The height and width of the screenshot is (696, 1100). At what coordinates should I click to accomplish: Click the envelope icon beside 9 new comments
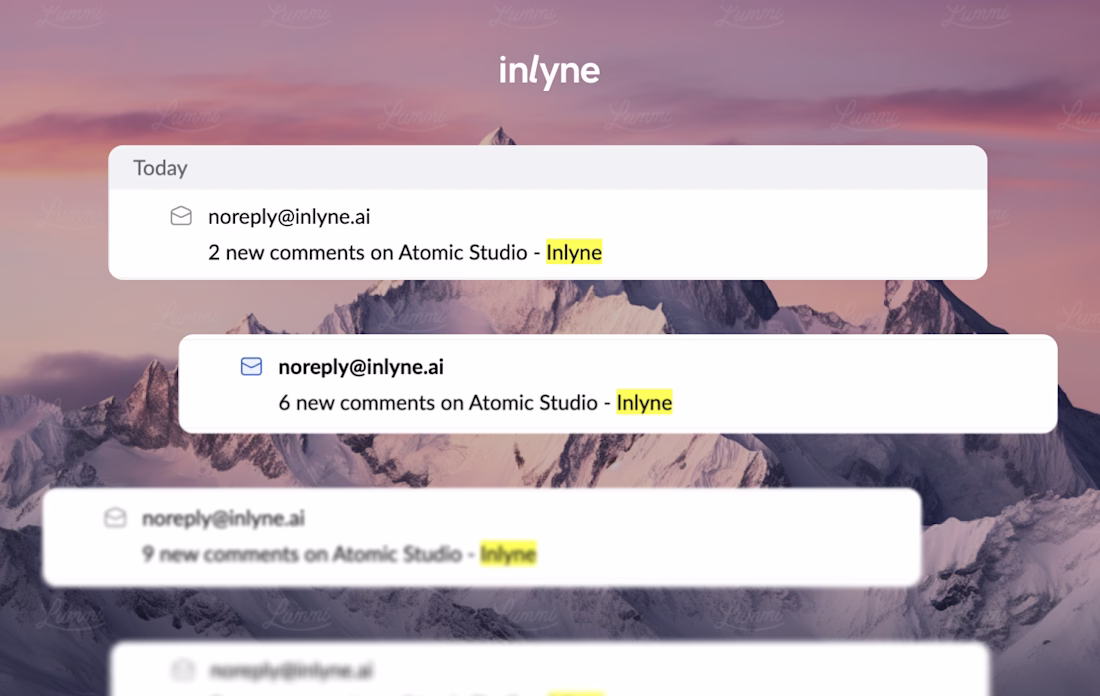pos(115,518)
